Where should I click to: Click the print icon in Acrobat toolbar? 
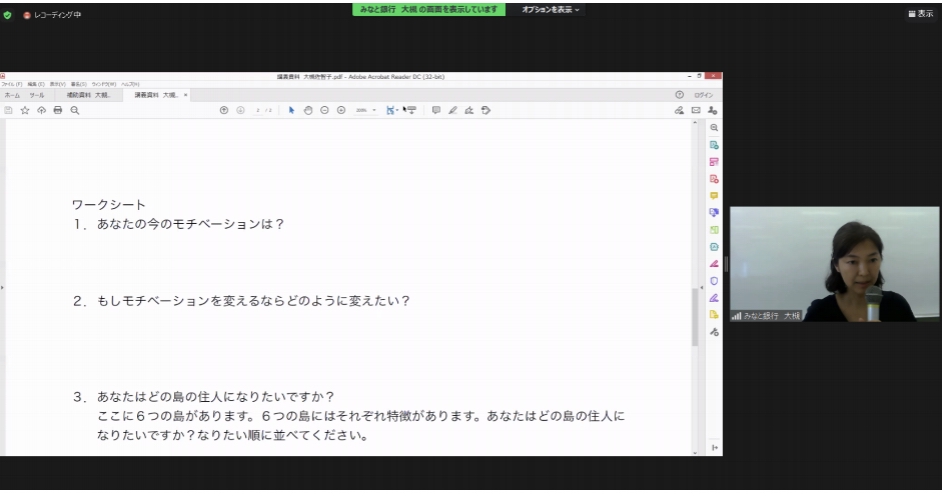point(58,110)
